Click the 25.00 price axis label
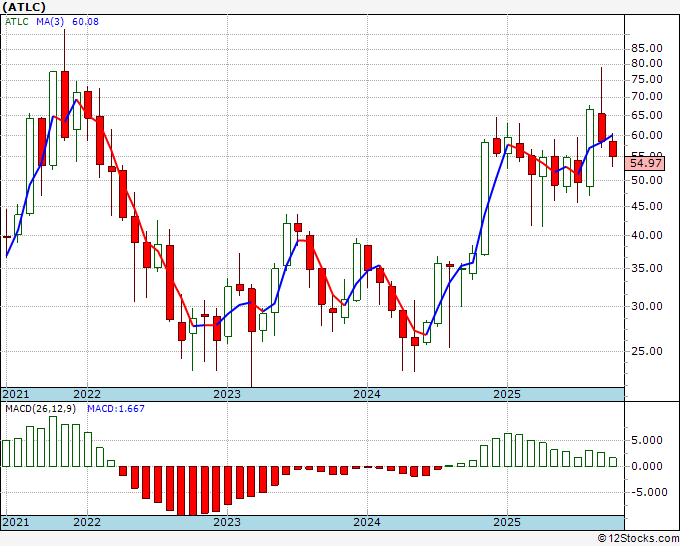Image resolution: width=680 pixels, height=546 pixels. tap(647, 351)
